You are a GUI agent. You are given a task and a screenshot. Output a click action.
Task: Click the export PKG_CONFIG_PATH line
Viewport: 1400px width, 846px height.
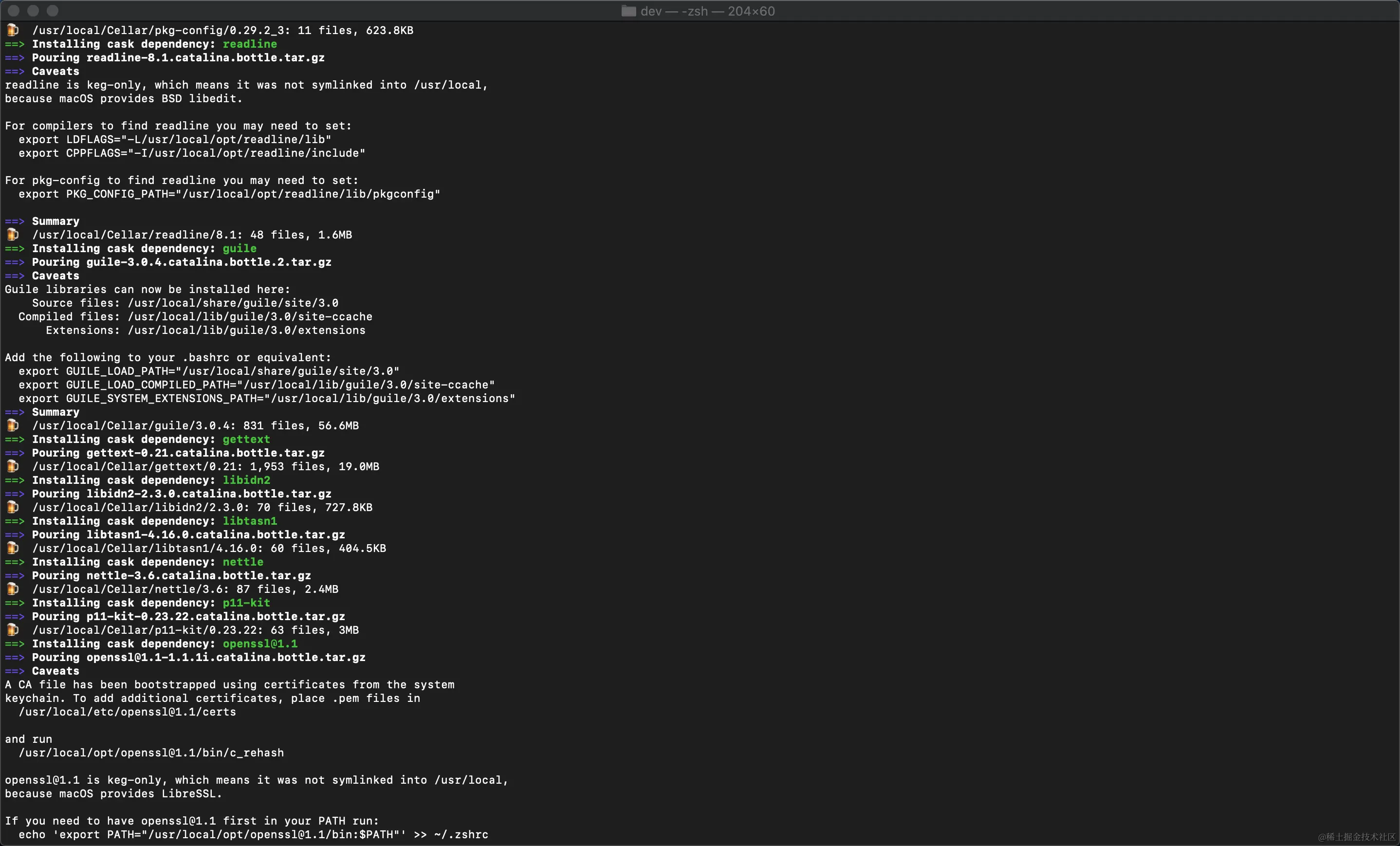coord(230,194)
